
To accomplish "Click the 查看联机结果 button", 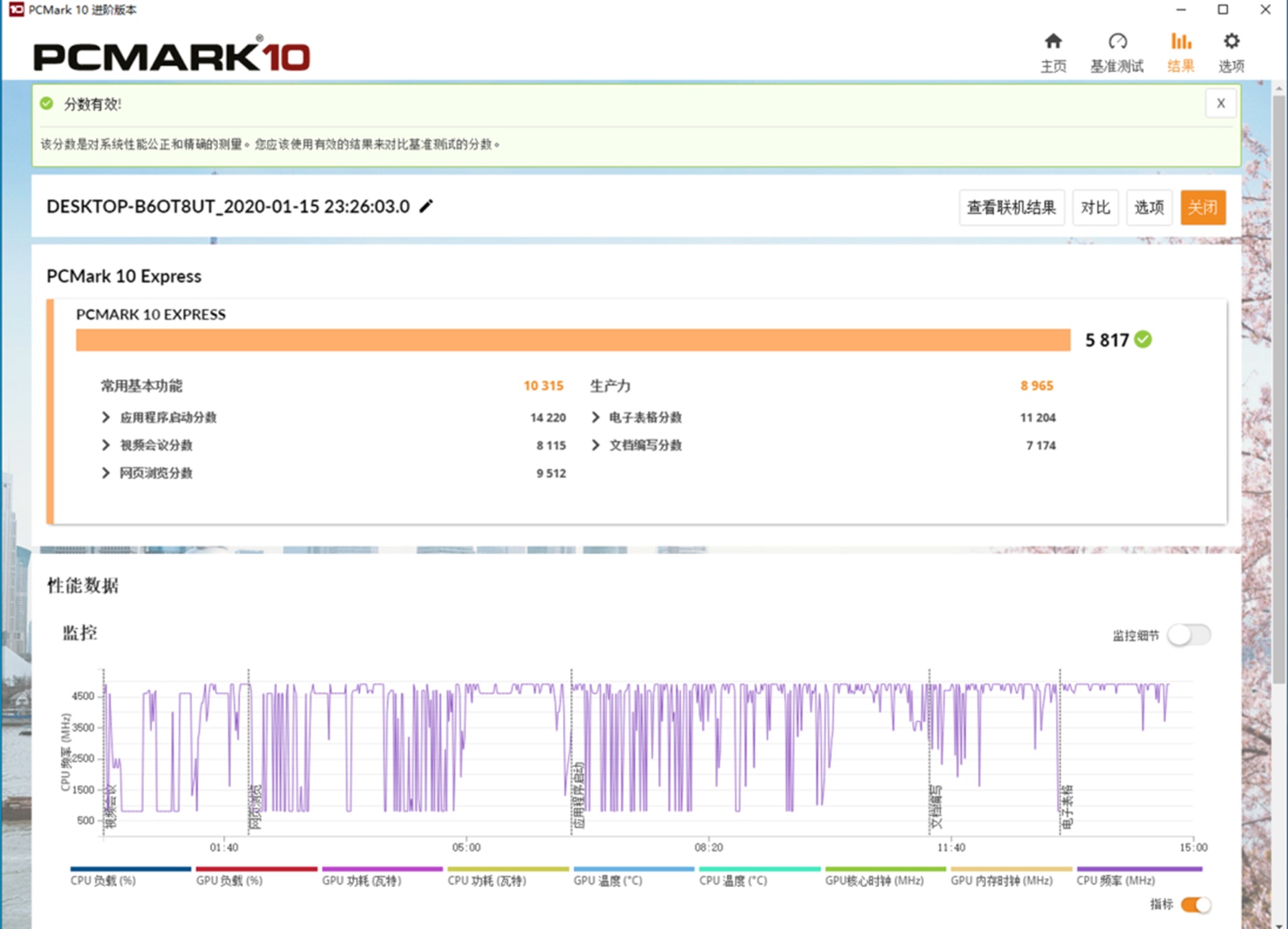I will pyautogui.click(x=1011, y=207).
